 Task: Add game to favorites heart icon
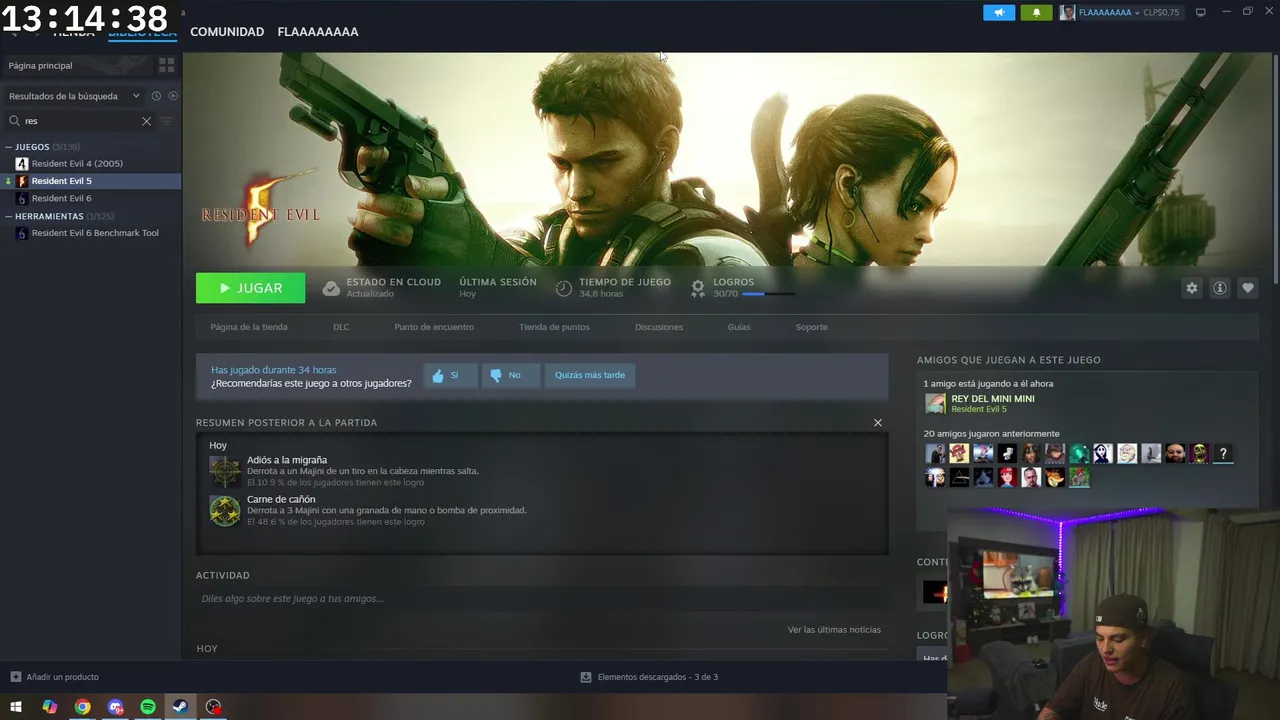[1247, 288]
